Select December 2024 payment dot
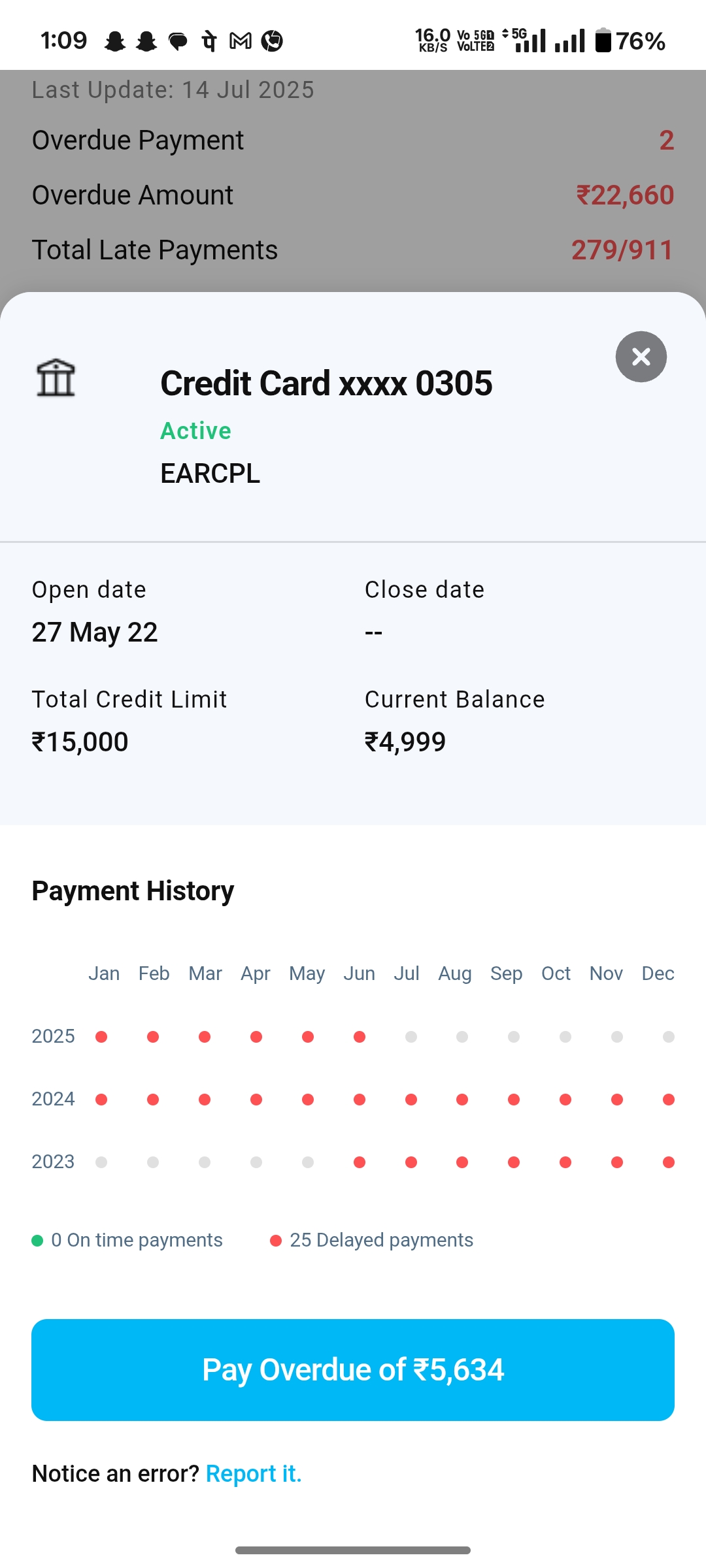Screen dimensions: 706x1568 668,1100
